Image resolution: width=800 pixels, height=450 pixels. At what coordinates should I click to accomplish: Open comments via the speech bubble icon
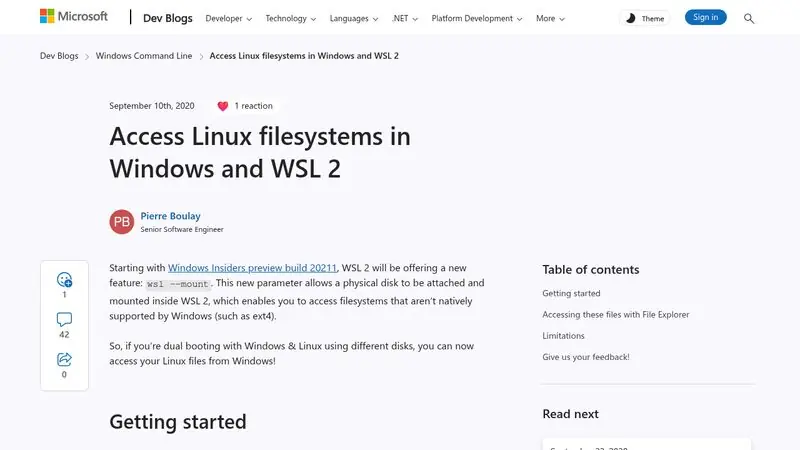pos(64,319)
